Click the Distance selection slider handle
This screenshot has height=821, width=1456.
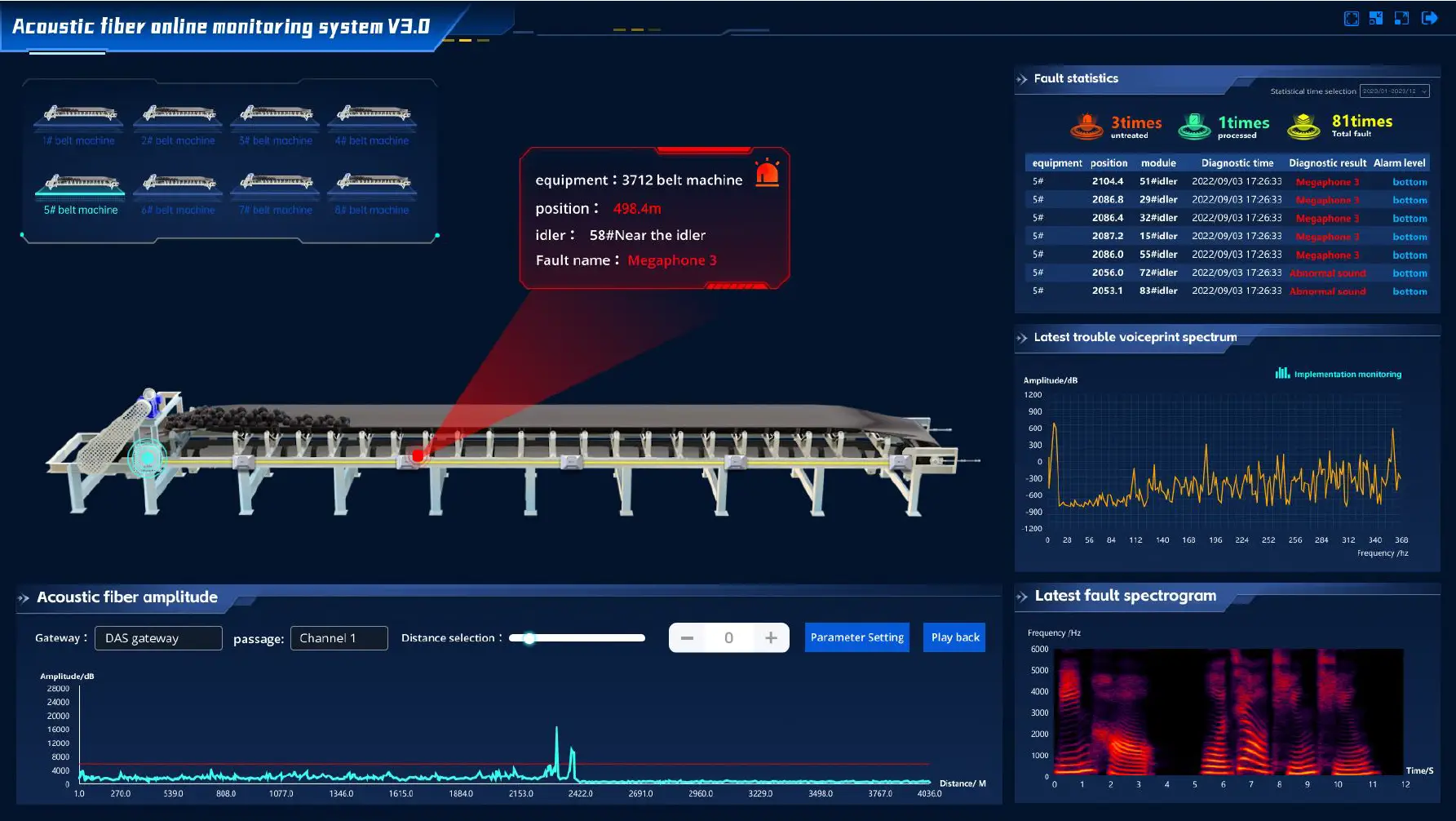(x=529, y=638)
